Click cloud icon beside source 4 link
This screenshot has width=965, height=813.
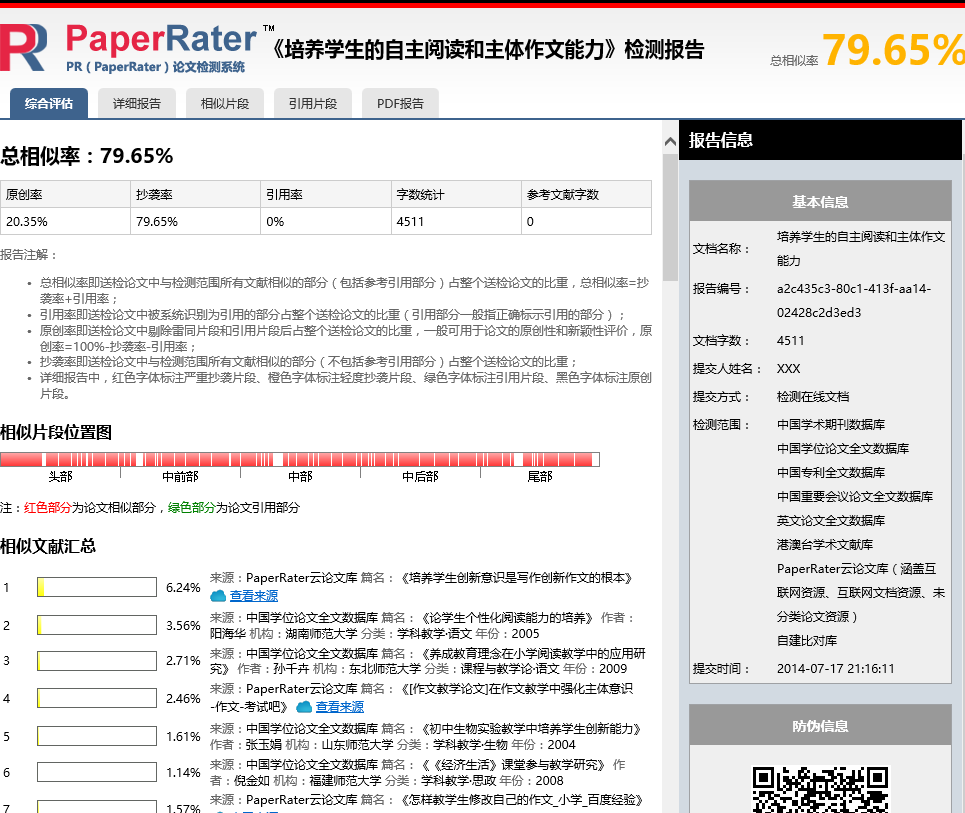point(305,707)
